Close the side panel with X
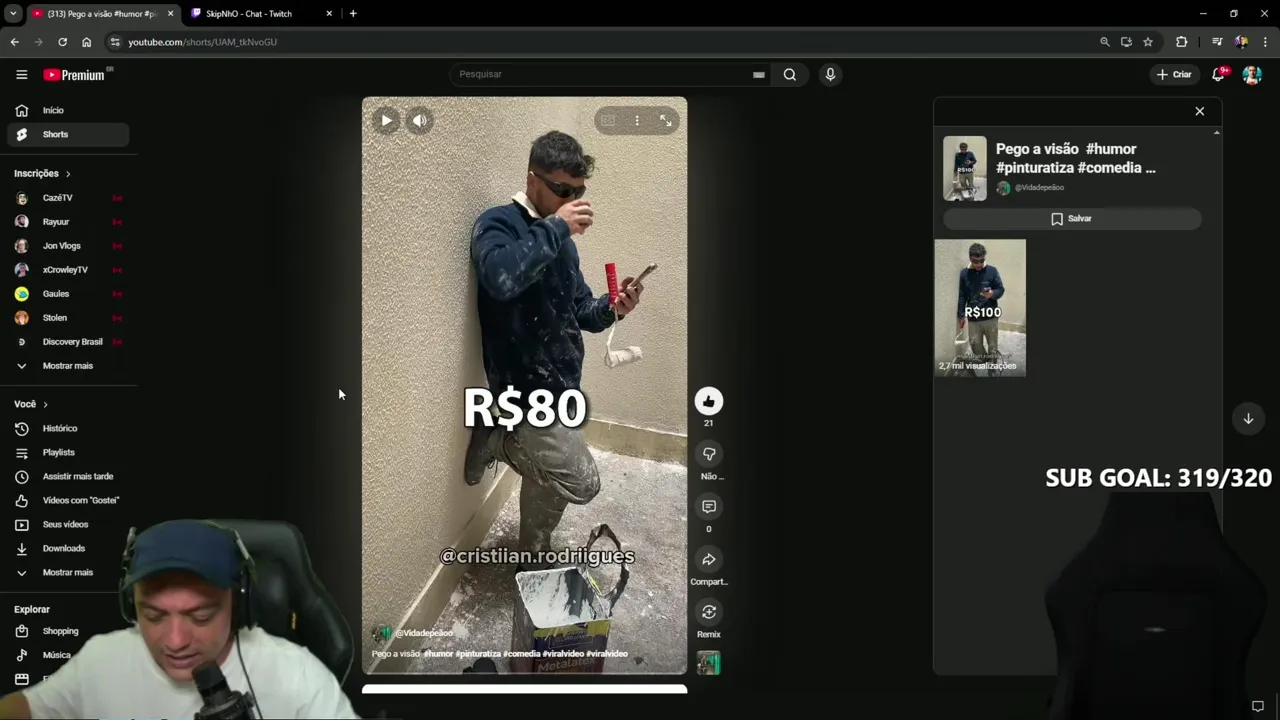1280x720 pixels. pos(1200,111)
